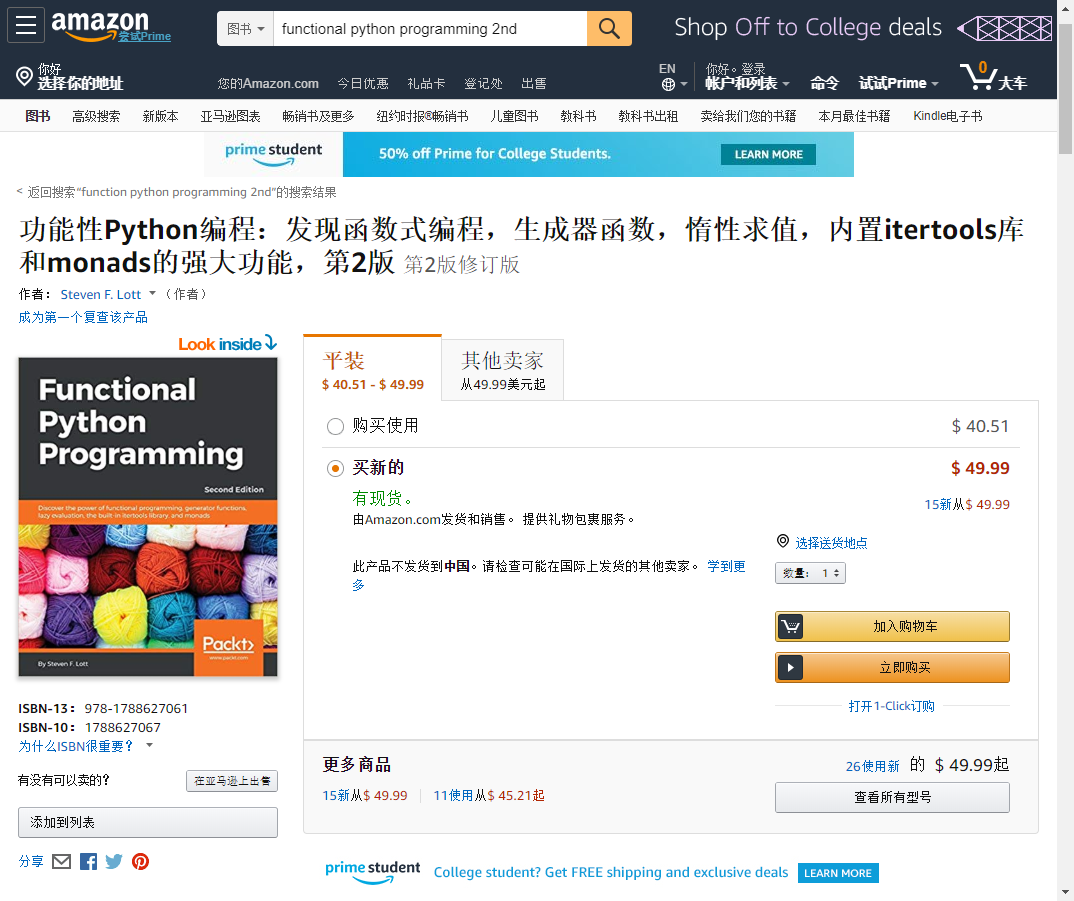Open the shopping cart icon
Image resolution: width=1074 pixels, height=901 pixels.
977,76
